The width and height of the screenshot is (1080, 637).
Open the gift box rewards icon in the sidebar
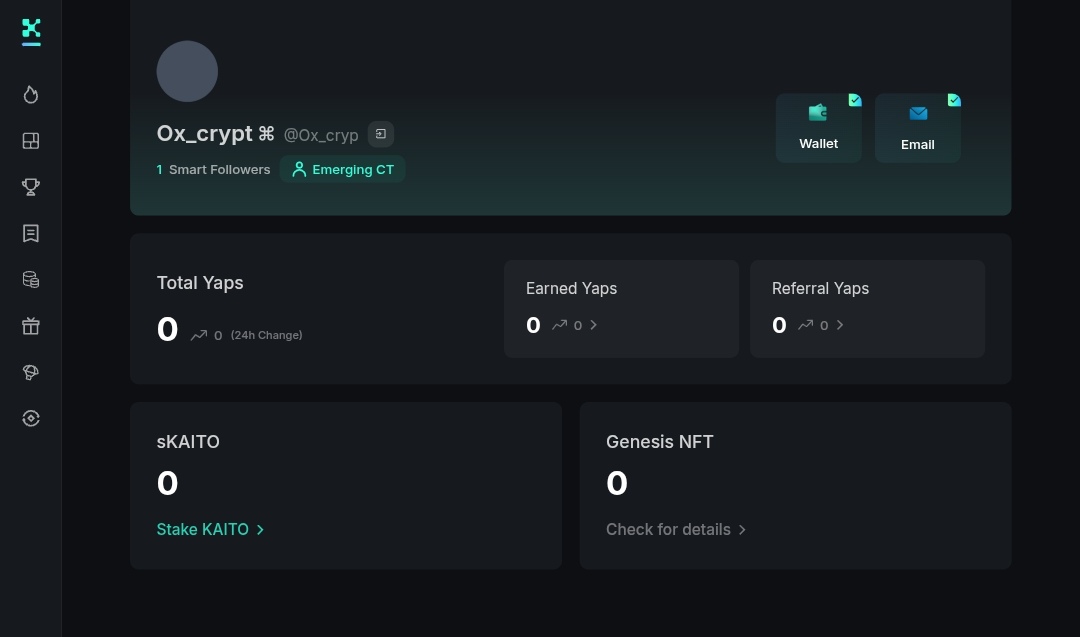point(31,326)
